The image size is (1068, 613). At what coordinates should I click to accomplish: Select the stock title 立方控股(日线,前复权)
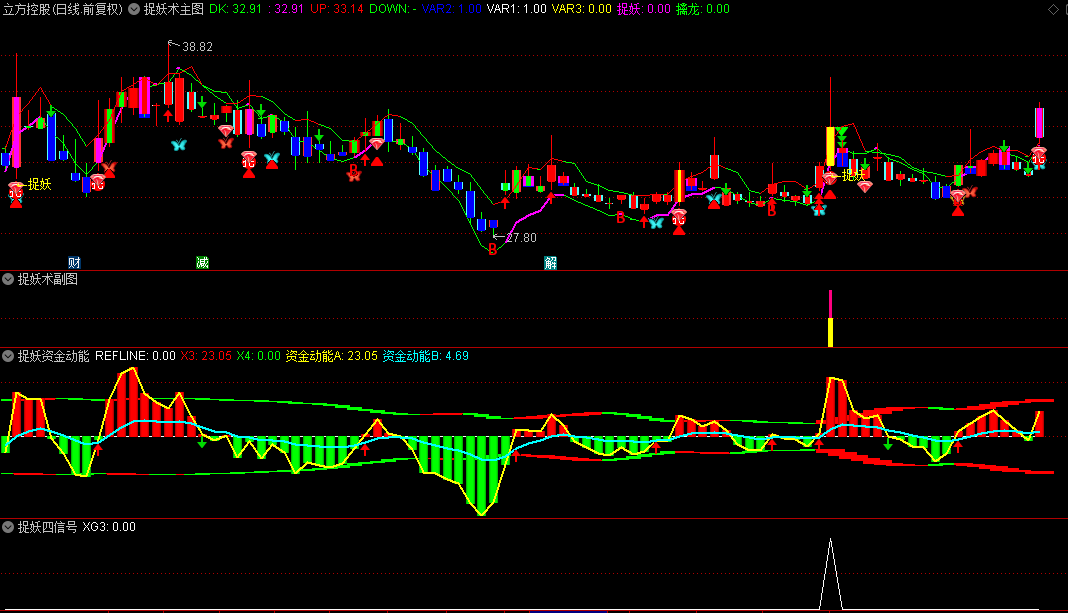click(63, 9)
